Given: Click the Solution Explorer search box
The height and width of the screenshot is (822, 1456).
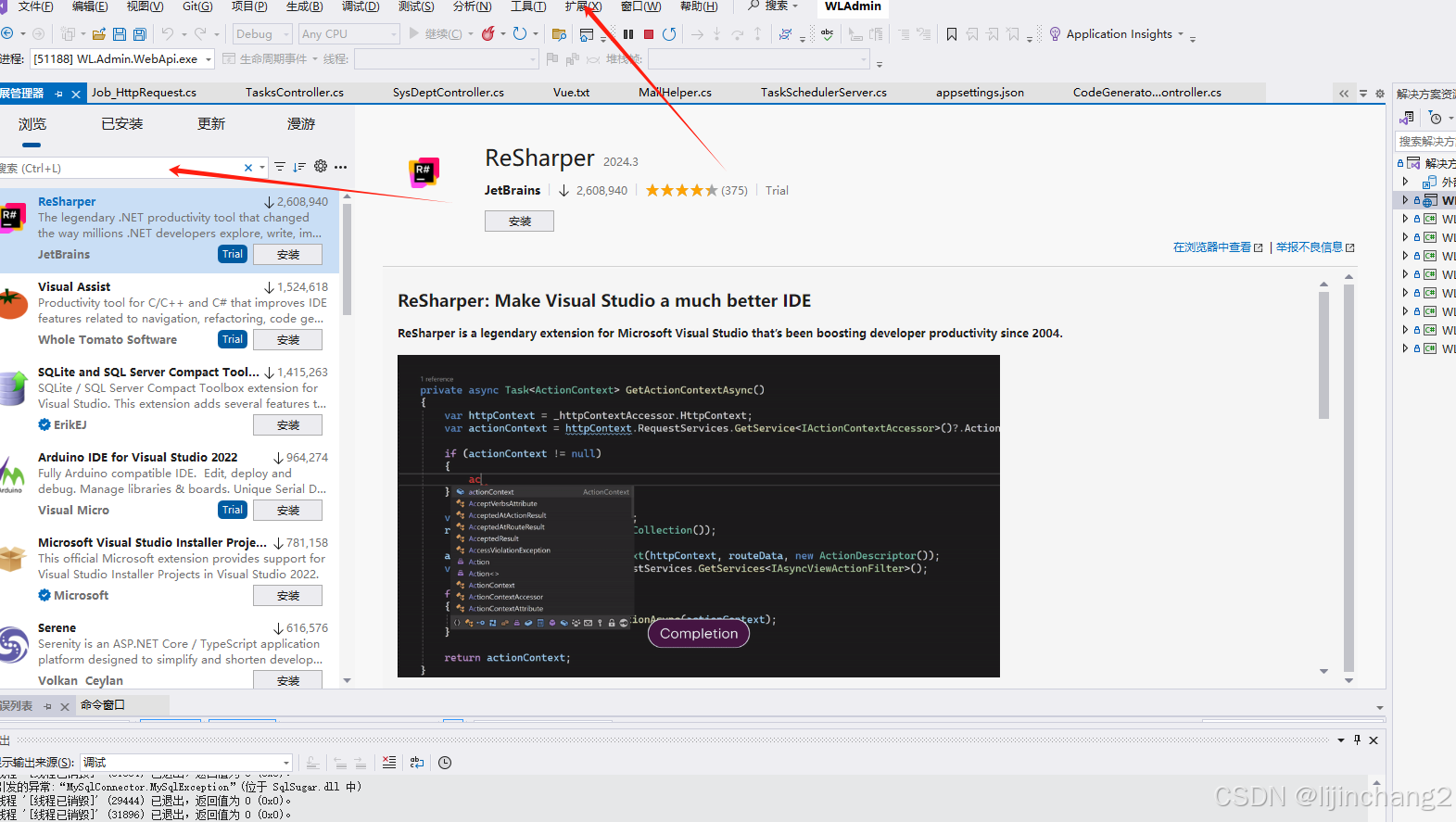Looking at the screenshot, I should (1425, 141).
